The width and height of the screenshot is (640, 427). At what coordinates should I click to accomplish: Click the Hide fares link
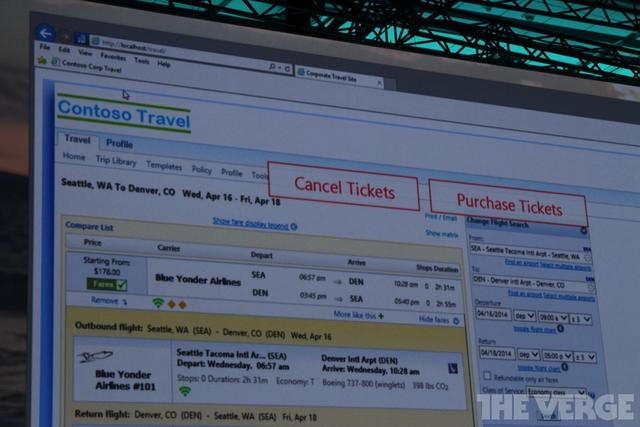coord(433,320)
